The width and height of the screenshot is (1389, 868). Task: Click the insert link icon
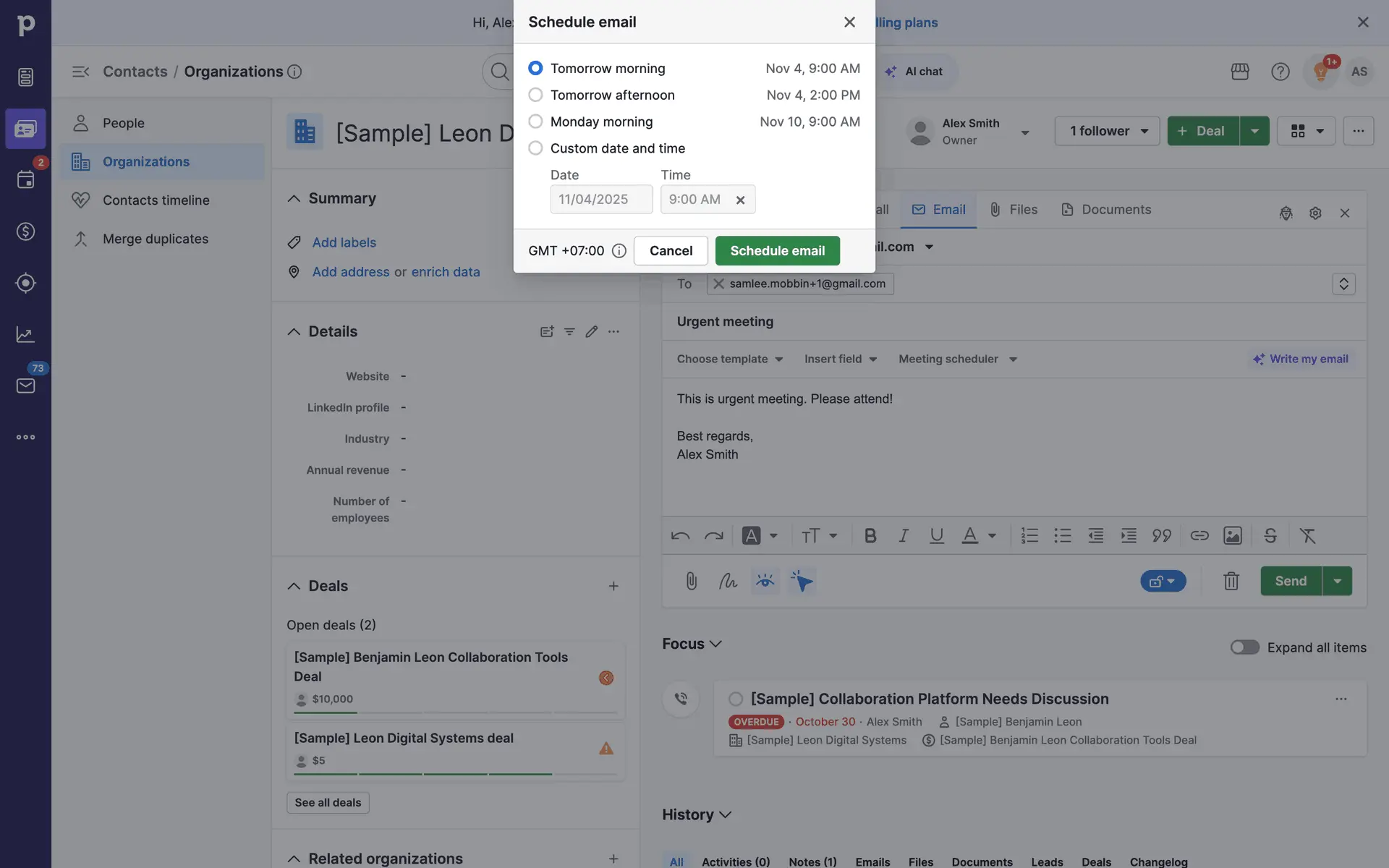point(1199,536)
